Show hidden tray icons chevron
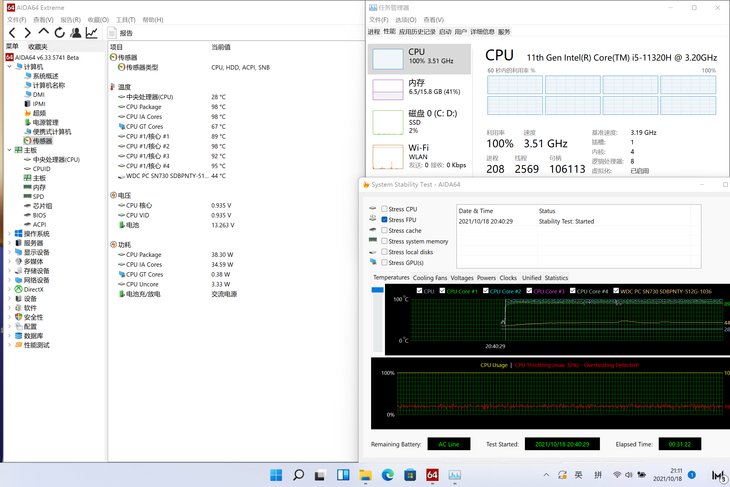The width and height of the screenshot is (730, 487). (x=546, y=475)
